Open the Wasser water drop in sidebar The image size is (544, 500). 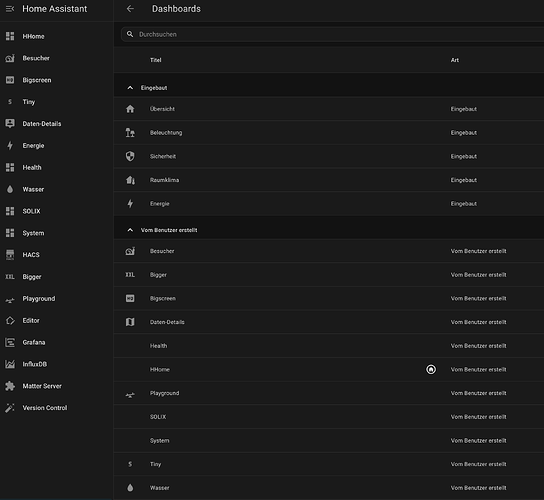[10, 189]
